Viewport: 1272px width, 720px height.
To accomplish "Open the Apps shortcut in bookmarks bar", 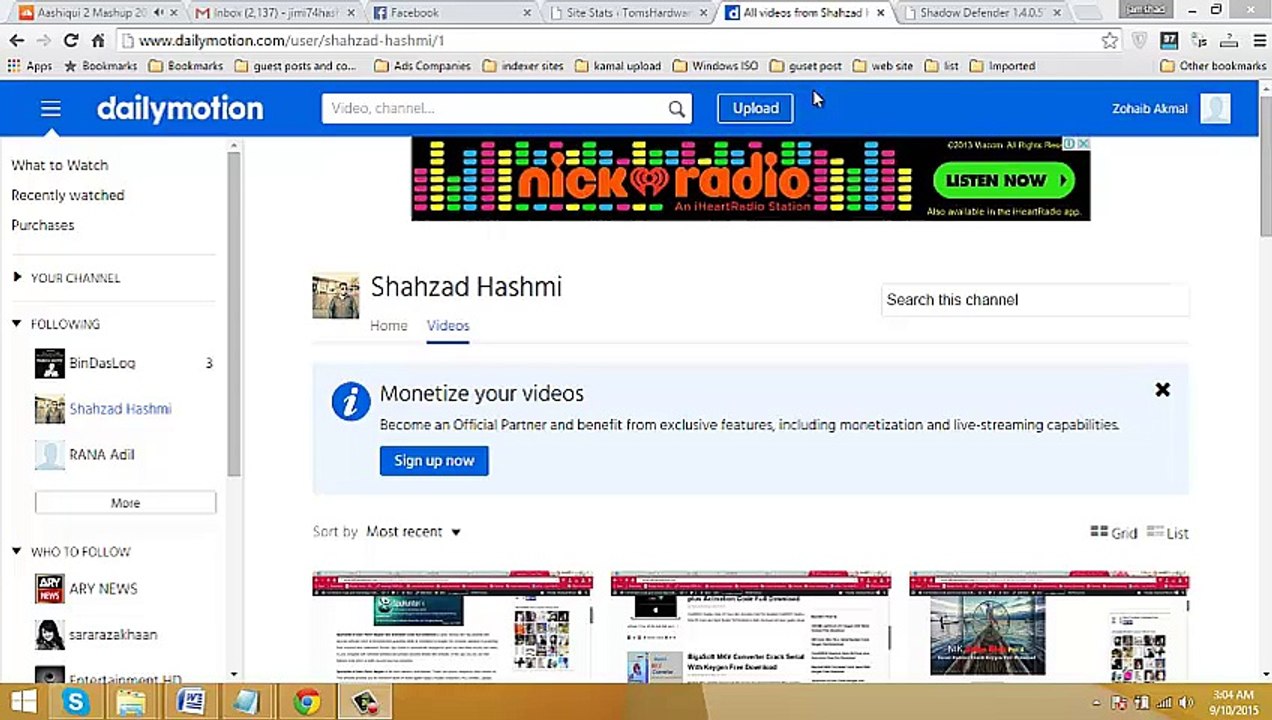I will pyautogui.click(x=29, y=66).
